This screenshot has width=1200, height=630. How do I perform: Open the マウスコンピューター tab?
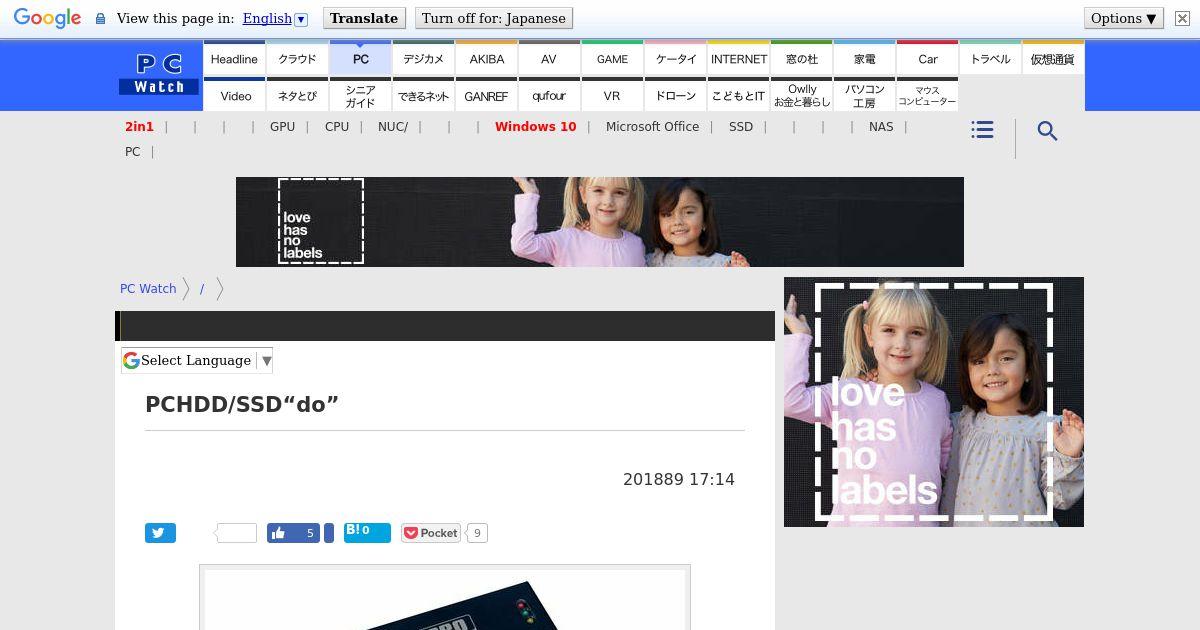pos(927,95)
